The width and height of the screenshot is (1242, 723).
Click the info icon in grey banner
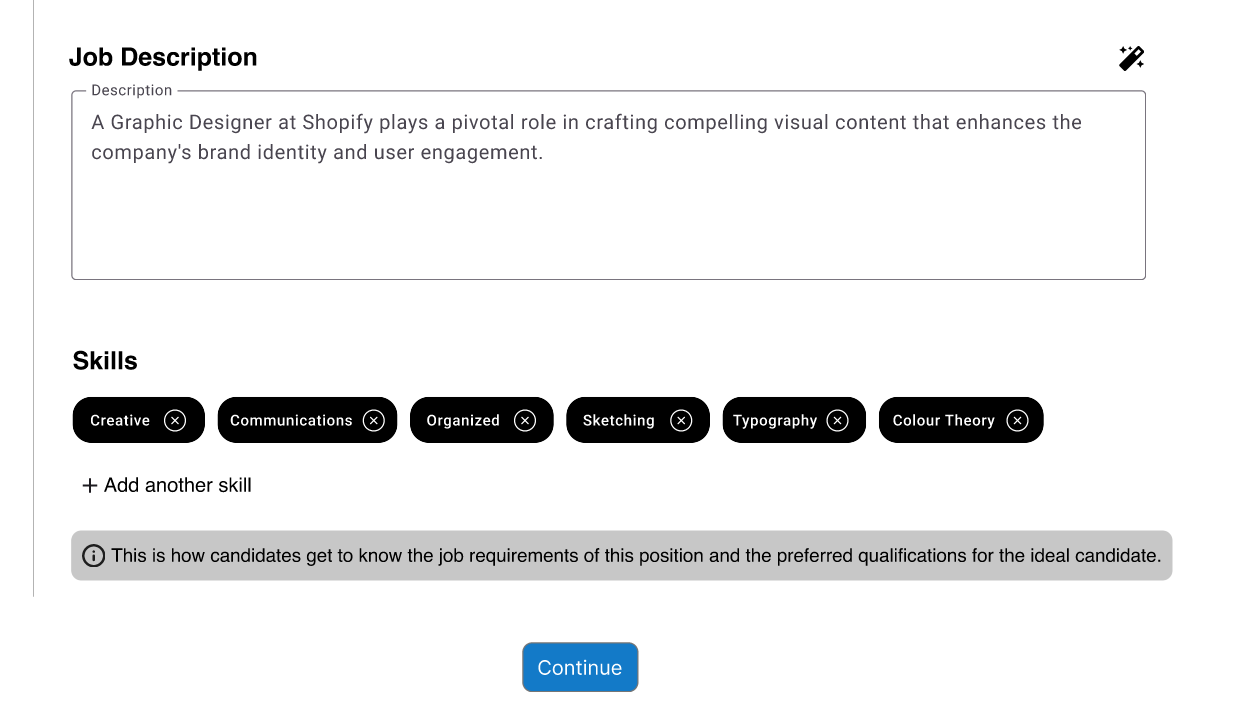click(93, 556)
